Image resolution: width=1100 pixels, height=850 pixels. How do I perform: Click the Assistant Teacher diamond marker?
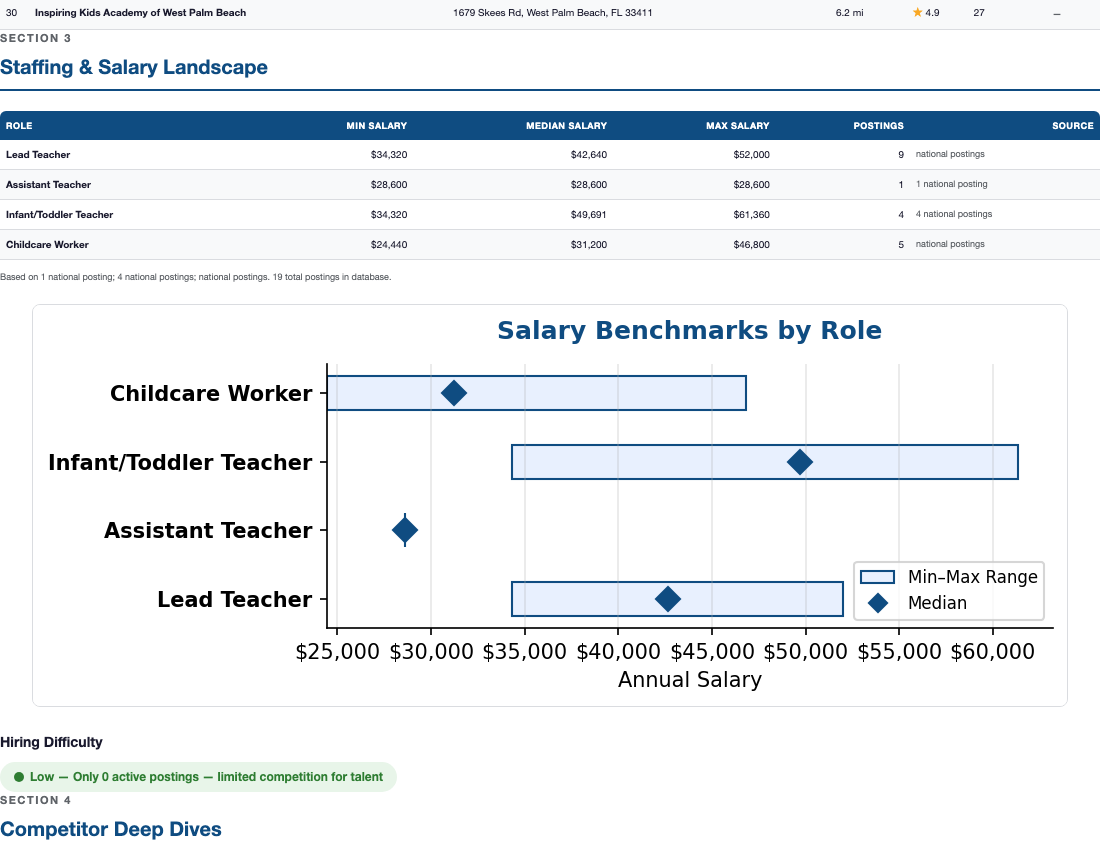coord(404,530)
